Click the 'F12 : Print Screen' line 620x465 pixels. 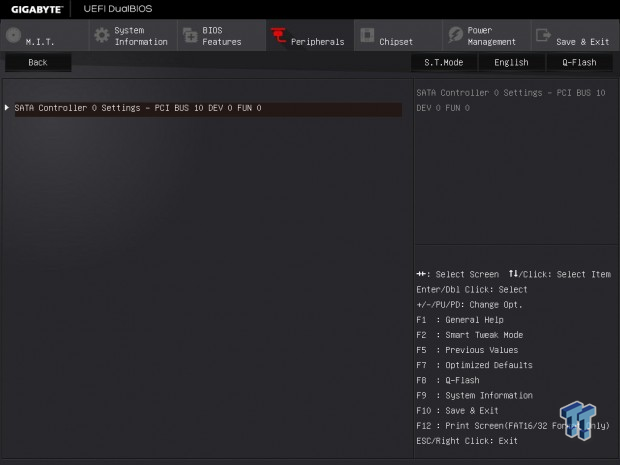coord(513,426)
